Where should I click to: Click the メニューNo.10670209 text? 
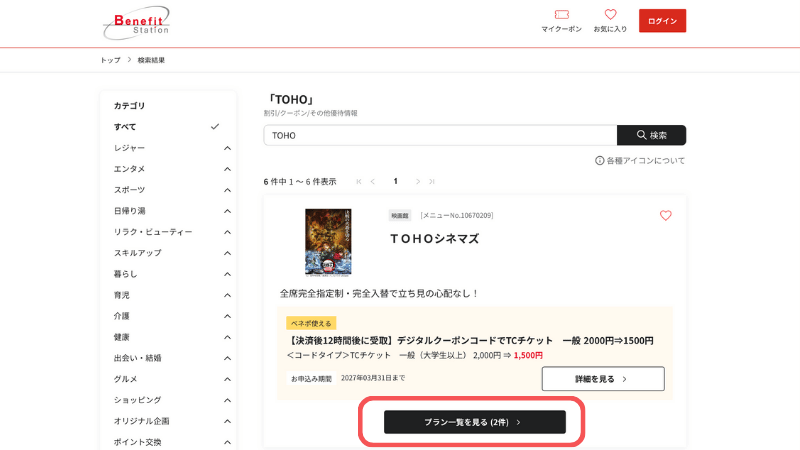pos(457,216)
